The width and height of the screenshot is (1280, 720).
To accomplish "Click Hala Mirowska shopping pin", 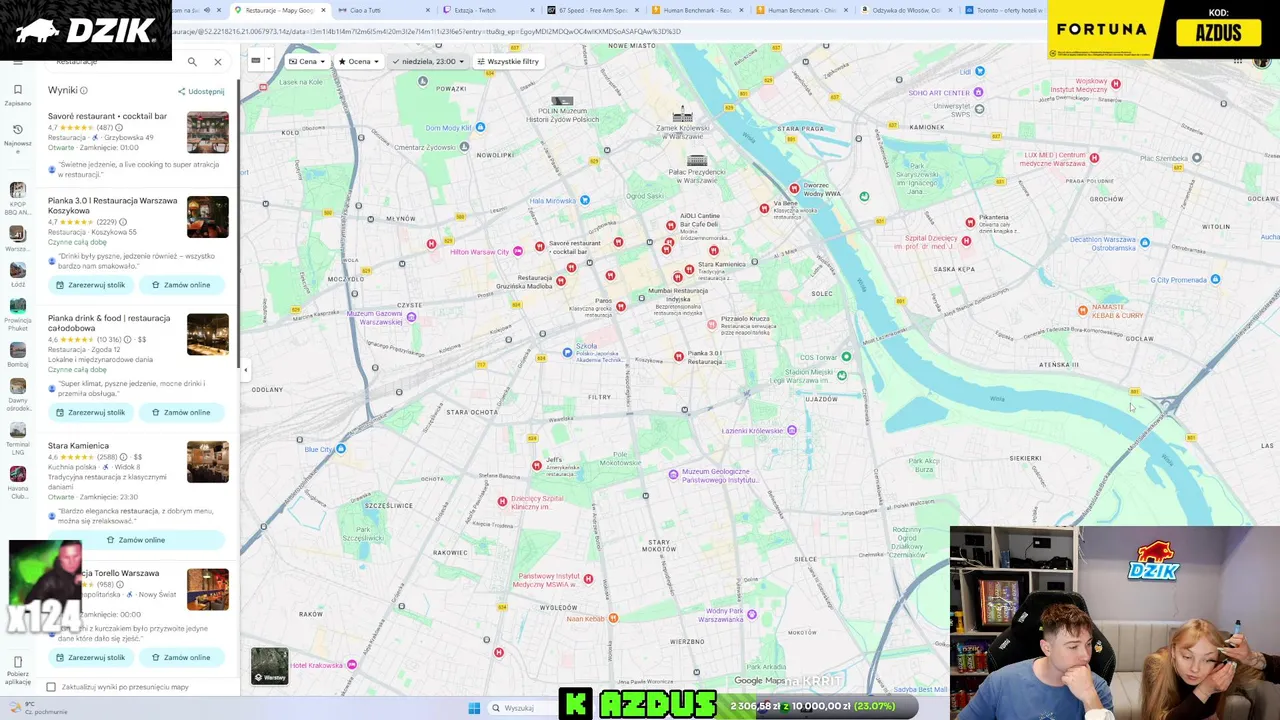I will click(x=585, y=200).
